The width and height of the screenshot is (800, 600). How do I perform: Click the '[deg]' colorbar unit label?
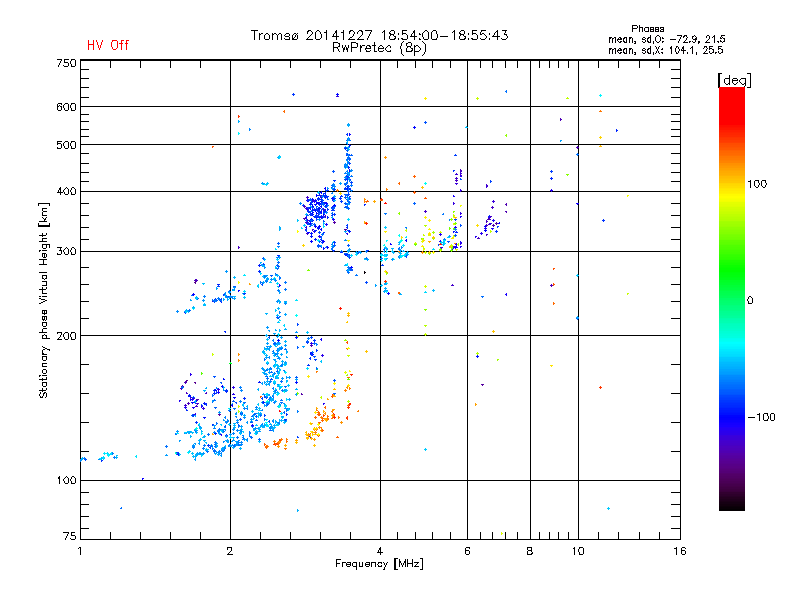(x=734, y=80)
